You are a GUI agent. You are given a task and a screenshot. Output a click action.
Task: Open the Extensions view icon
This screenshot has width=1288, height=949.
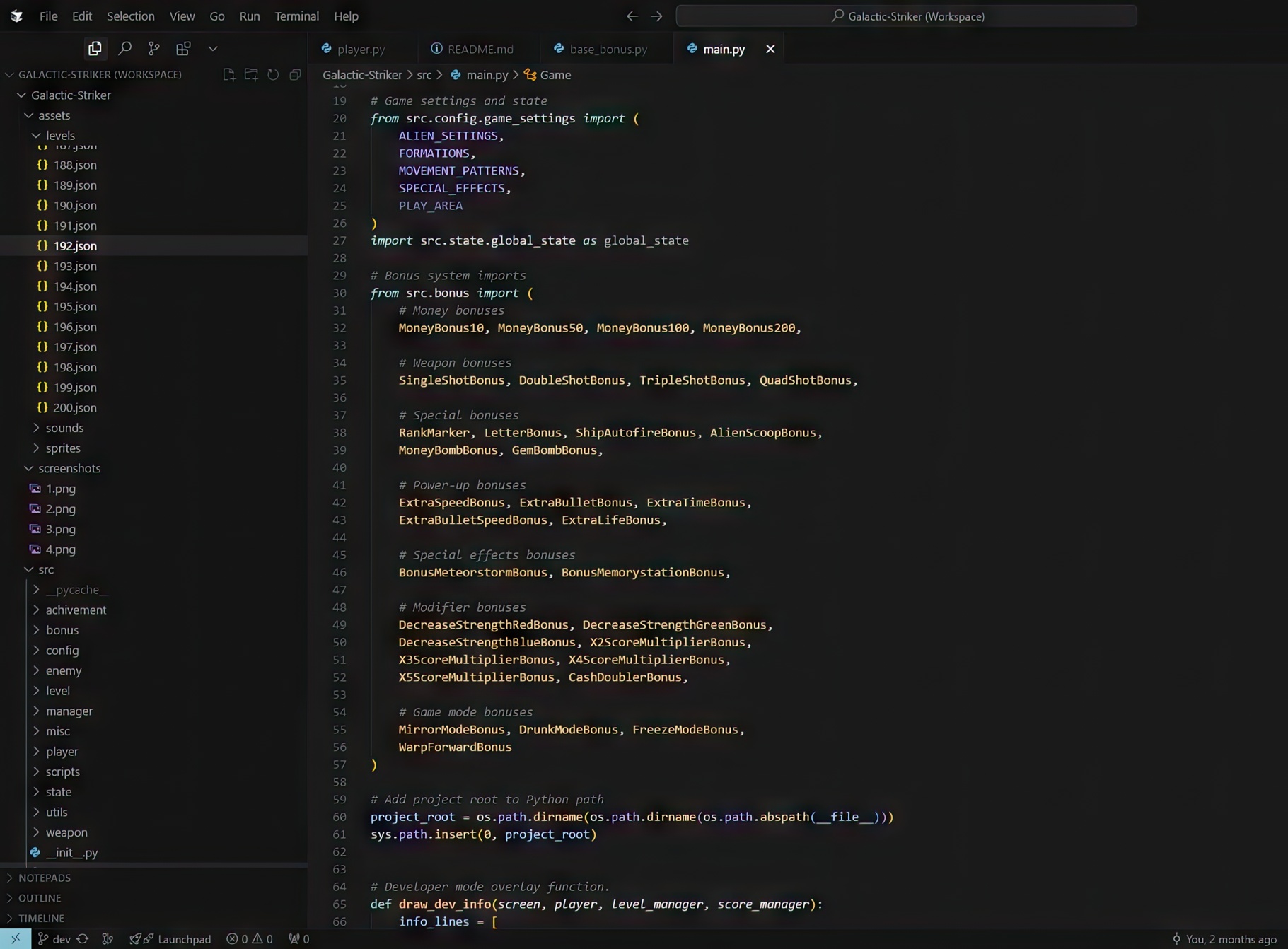(x=183, y=48)
